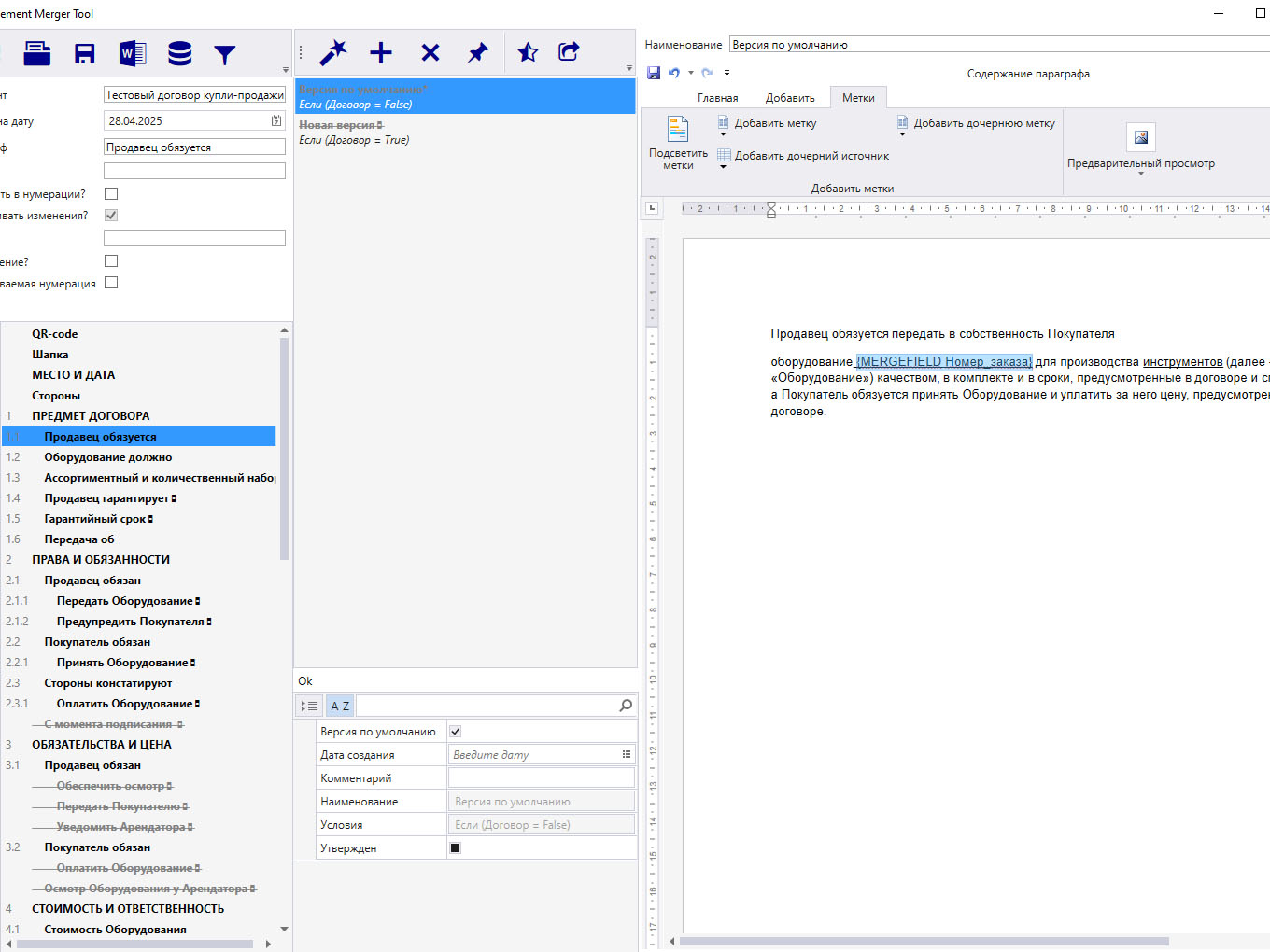Expand the Добавить метку dropdown arrow

[723, 134]
